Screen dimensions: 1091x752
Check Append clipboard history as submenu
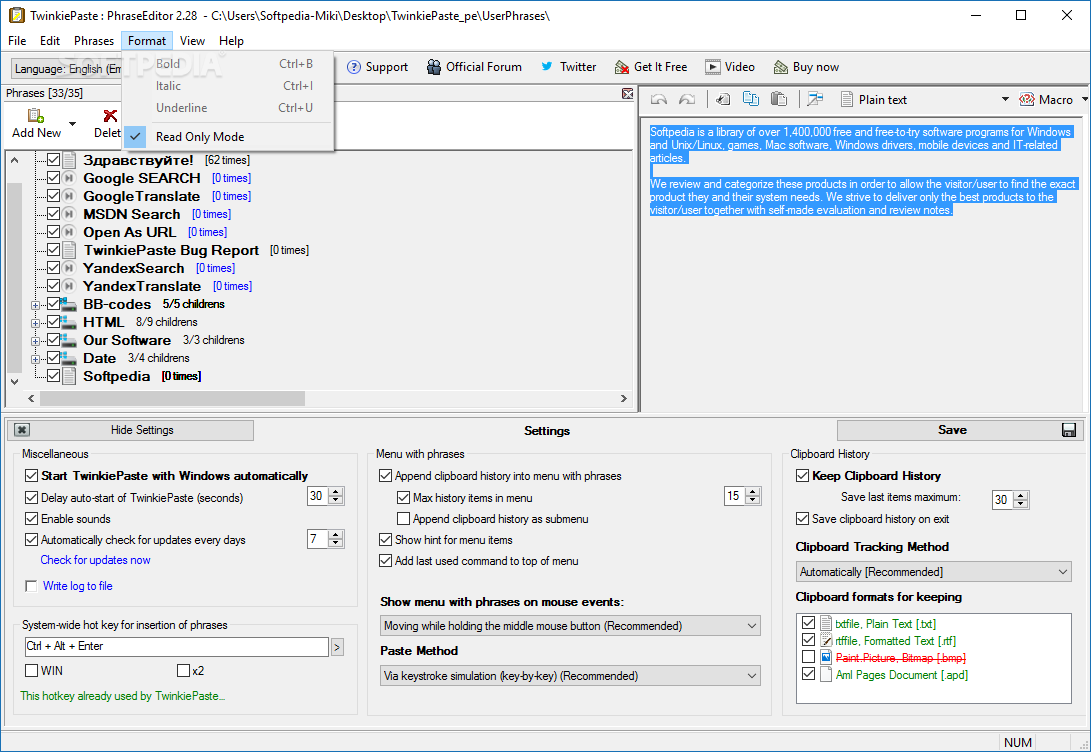coord(403,519)
